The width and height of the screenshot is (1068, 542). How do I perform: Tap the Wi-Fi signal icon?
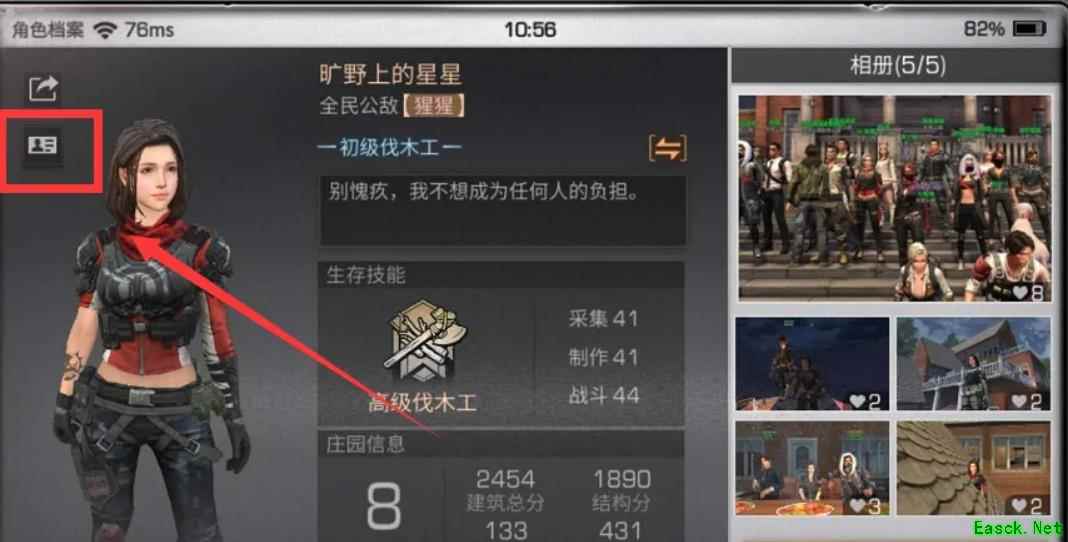coord(105,30)
